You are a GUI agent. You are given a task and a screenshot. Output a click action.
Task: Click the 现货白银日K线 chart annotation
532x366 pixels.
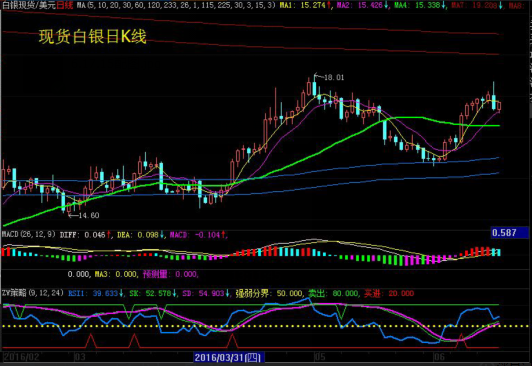[93, 36]
